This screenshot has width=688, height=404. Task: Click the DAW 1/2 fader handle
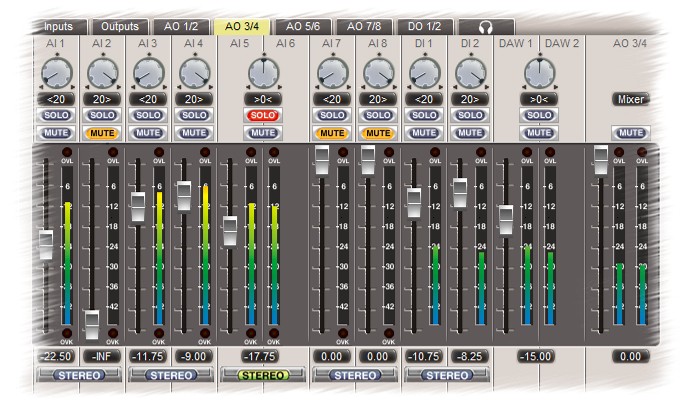[506, 220]
